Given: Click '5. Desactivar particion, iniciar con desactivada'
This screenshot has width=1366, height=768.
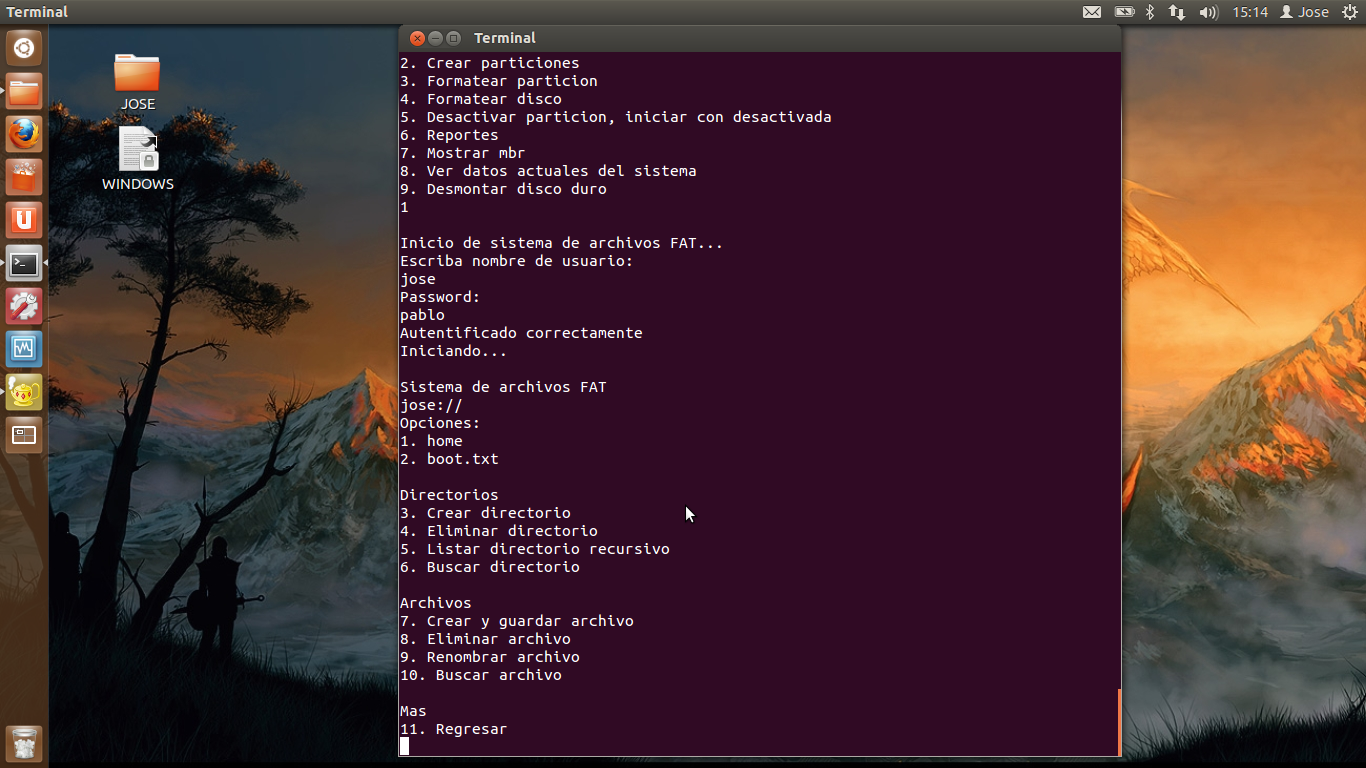Looking at the screenshot, I should coord(615,117).
